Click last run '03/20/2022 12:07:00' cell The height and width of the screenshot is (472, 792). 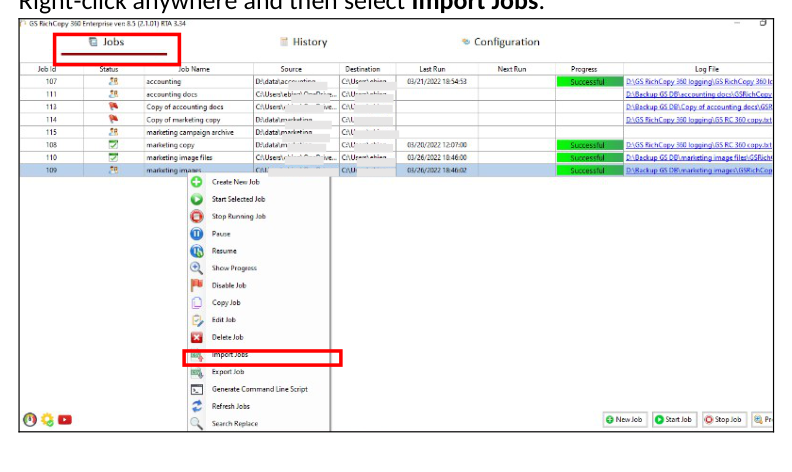click(x=437, y=145)
